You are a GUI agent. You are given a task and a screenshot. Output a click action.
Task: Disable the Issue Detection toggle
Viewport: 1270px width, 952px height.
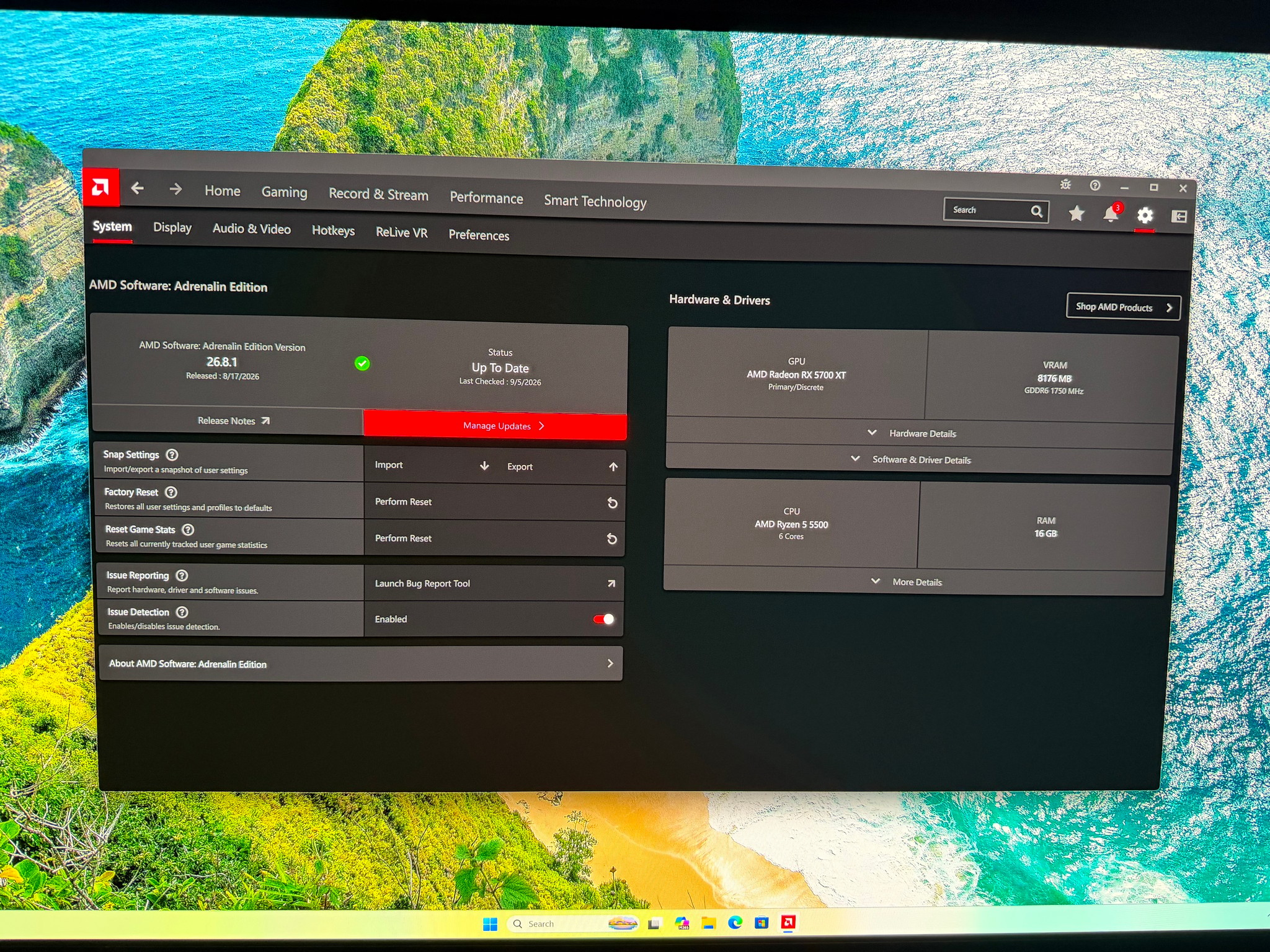click(604, 619)
